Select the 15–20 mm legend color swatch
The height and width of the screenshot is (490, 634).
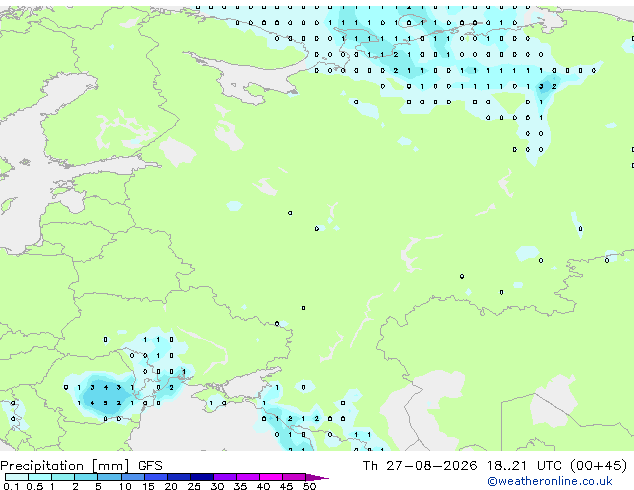(x=155, y=477)
